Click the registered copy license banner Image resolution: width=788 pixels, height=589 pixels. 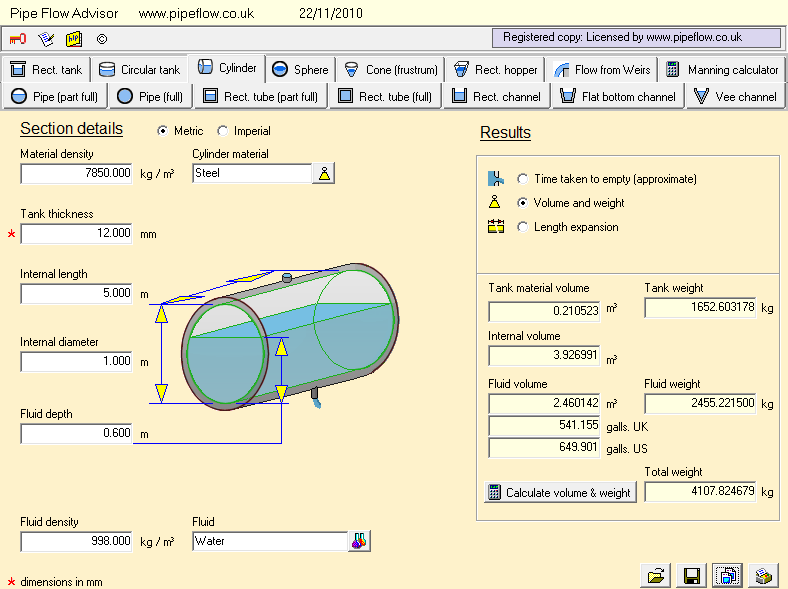pos(635,37)
